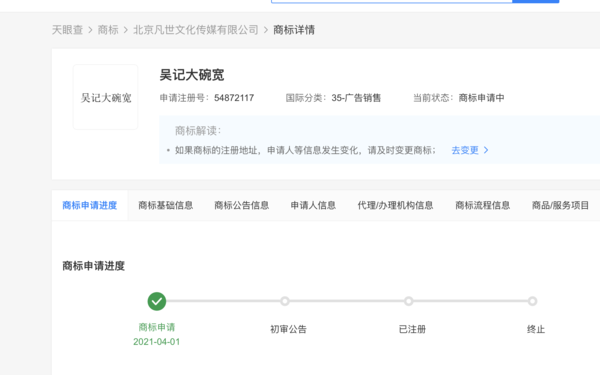Open the 商标公告信息 tab
This screenshot has height=375, width=600.
click(x=241, y=205)
